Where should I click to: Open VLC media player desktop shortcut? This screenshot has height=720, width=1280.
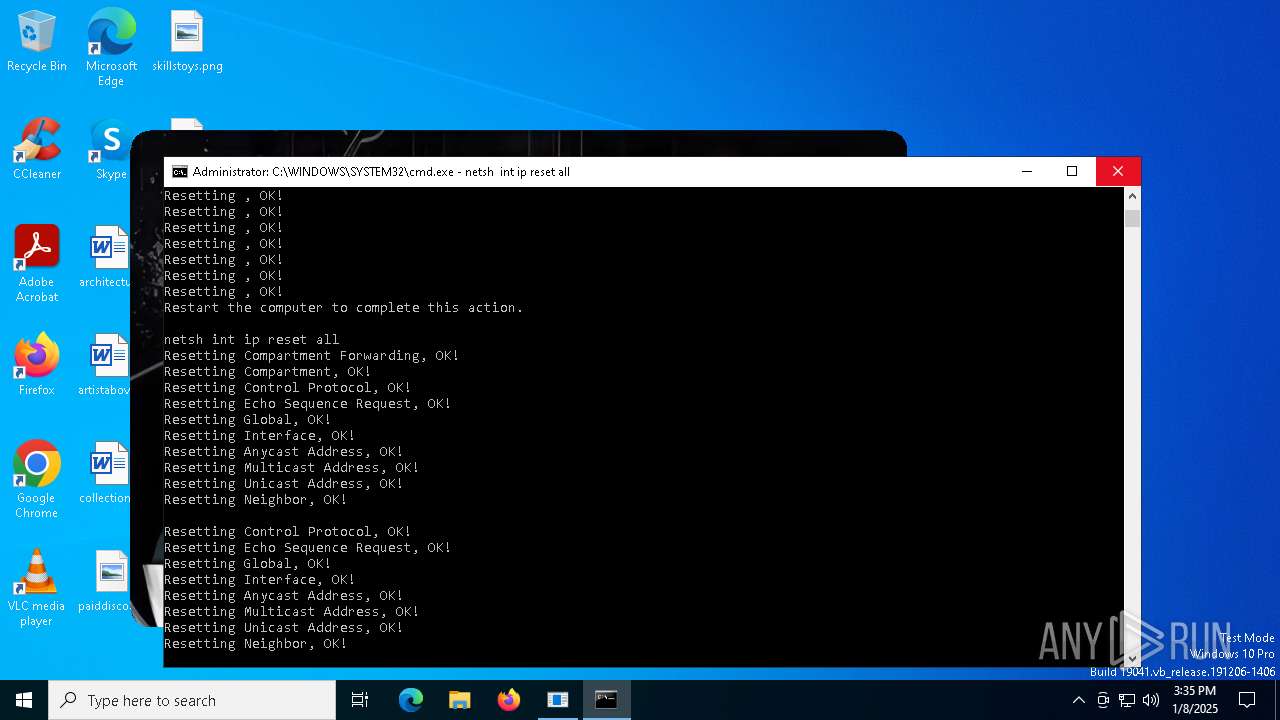[x=37, y=588]
